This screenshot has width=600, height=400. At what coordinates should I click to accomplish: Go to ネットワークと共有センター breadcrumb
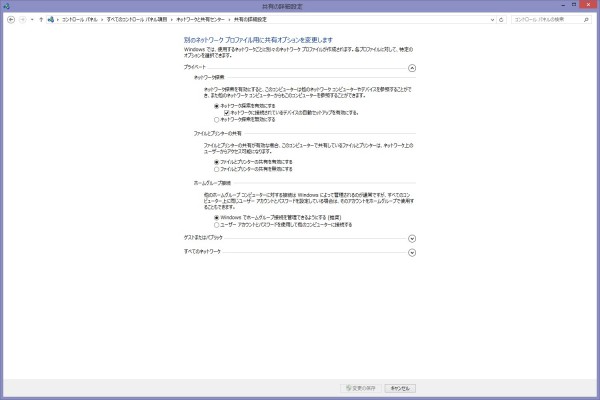(200, 19)
